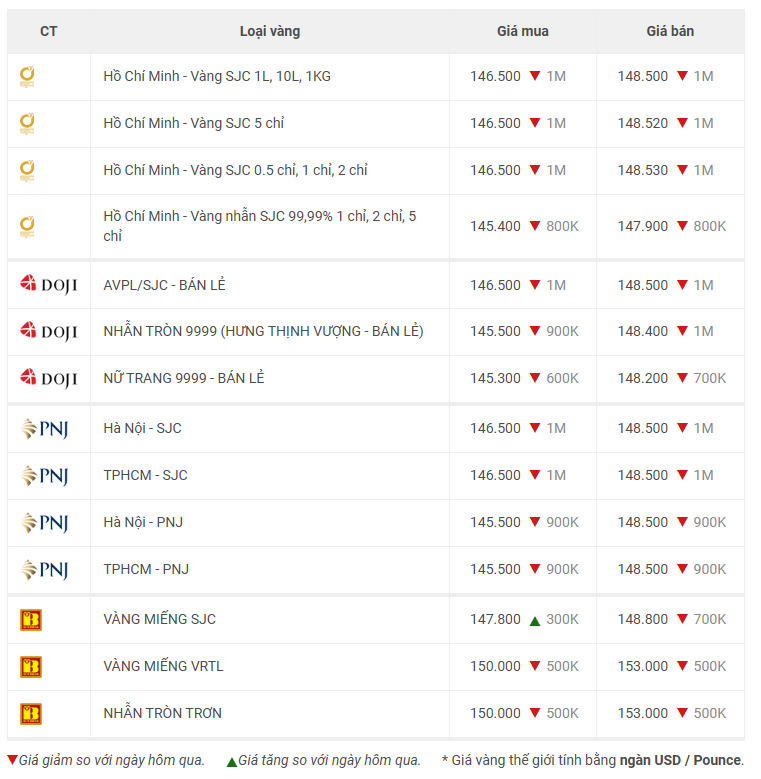The width and height of the screenshot is (761, 779).
Task: Click the SJC logo beside Vàng nhẫn SJC 99,99%
Action: [x=28, y=227]
